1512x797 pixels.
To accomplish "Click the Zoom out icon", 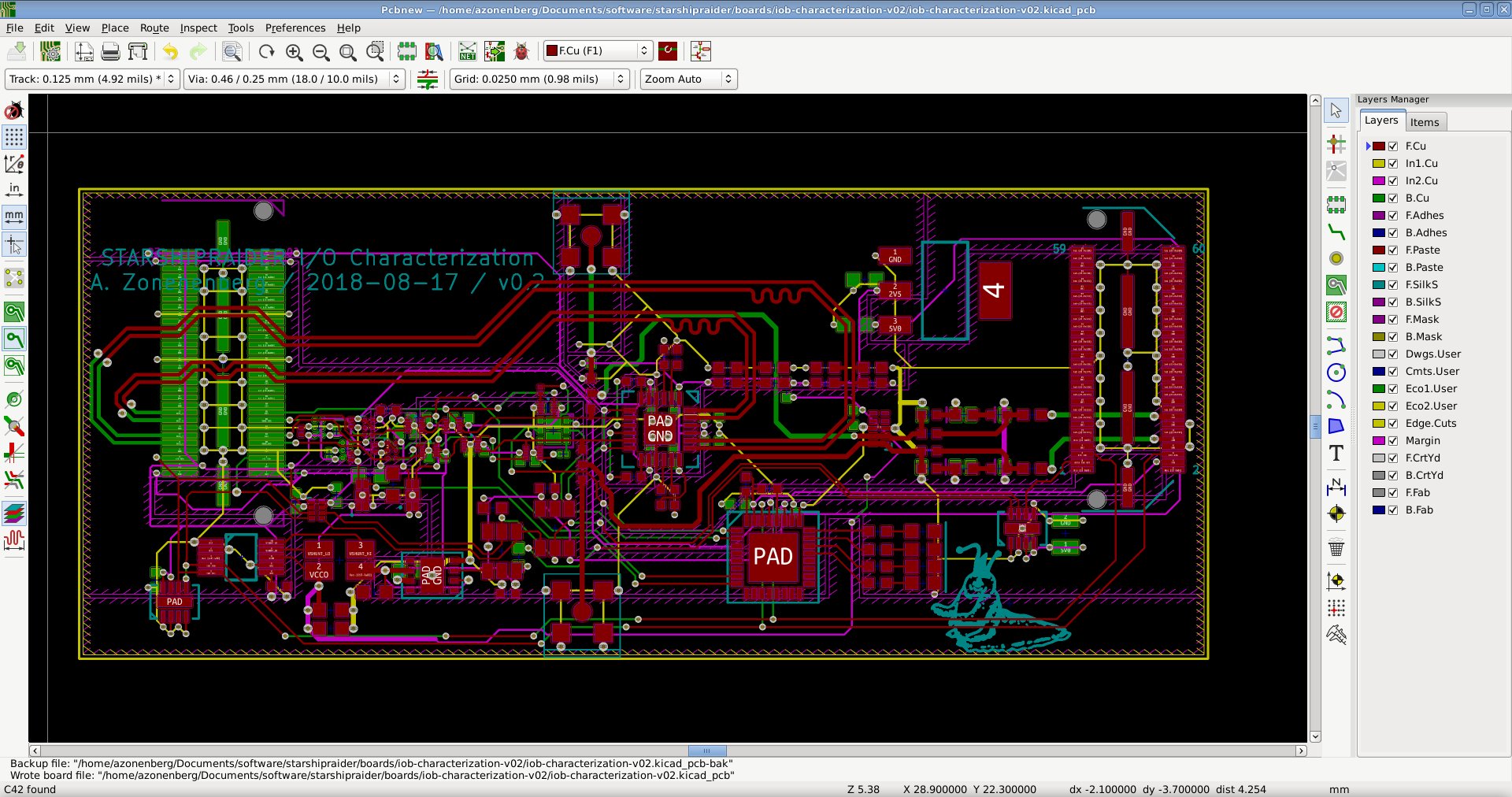I will (x=321, y=51).
